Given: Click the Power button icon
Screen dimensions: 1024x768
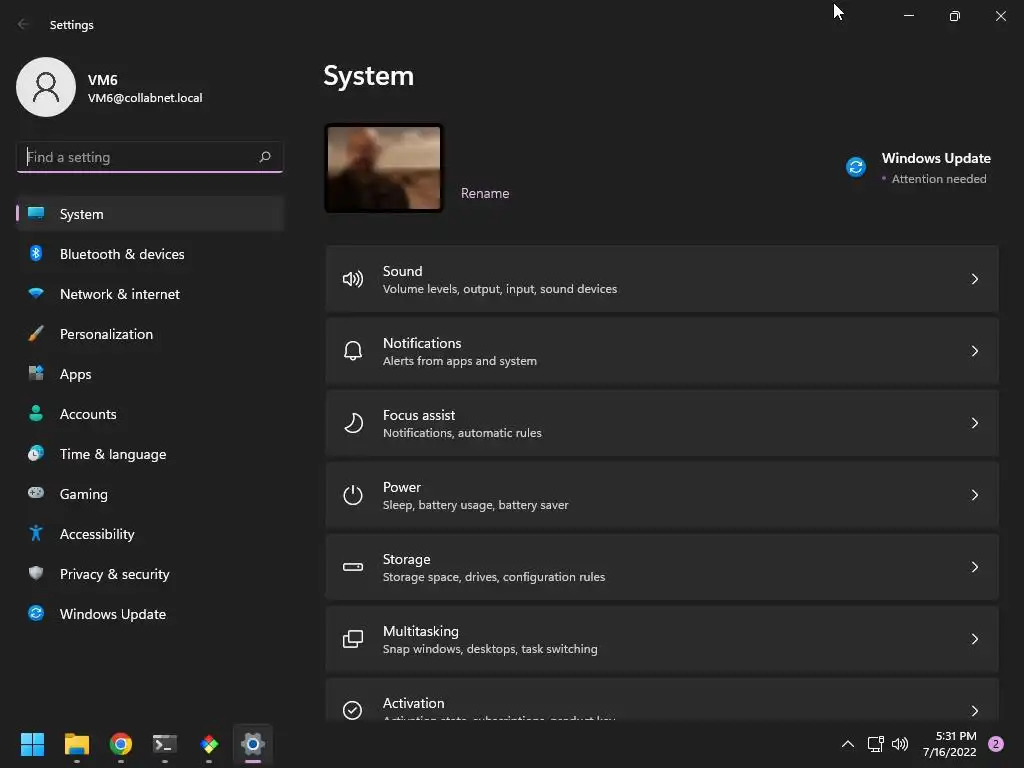Looking at the screenshot, I should click(353, 495).
